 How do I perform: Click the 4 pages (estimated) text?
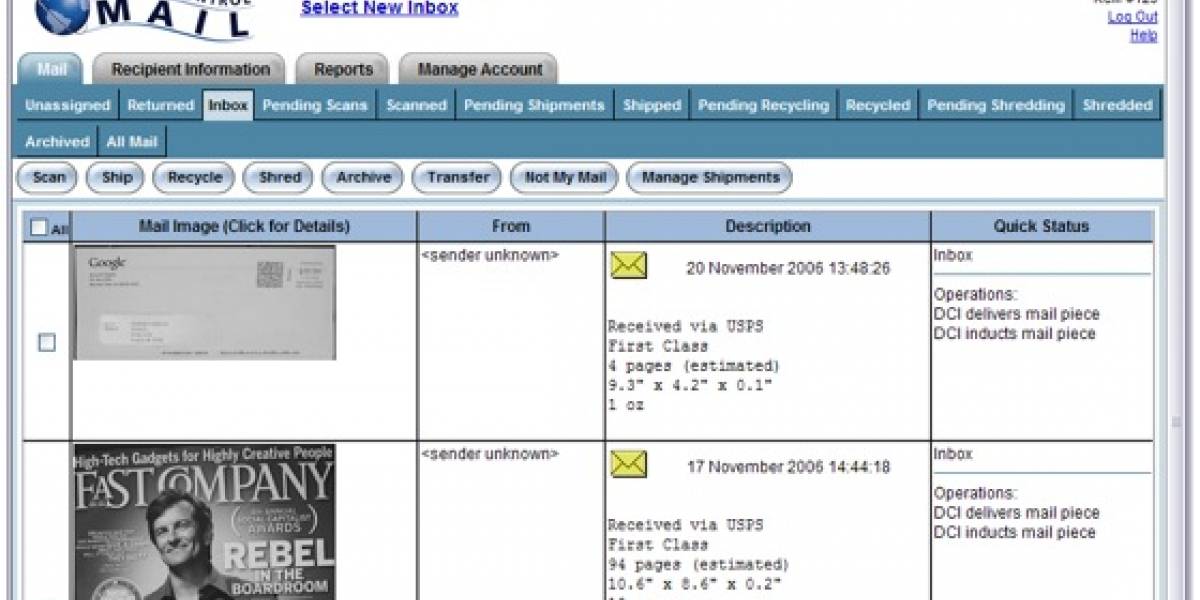point(694,365)
